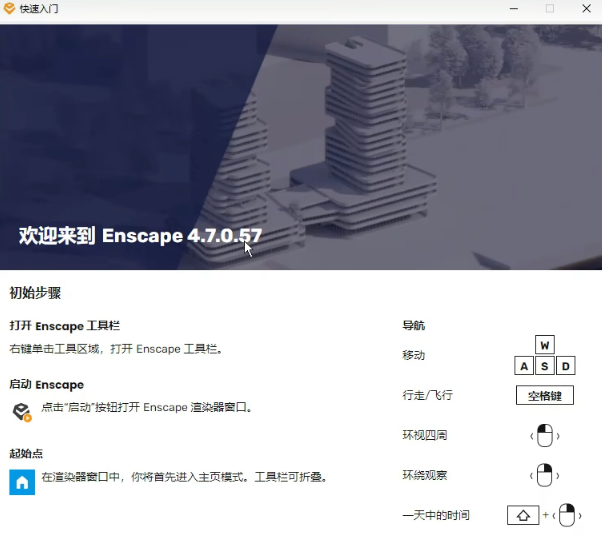Select the 初始步骤 heading

35,293
